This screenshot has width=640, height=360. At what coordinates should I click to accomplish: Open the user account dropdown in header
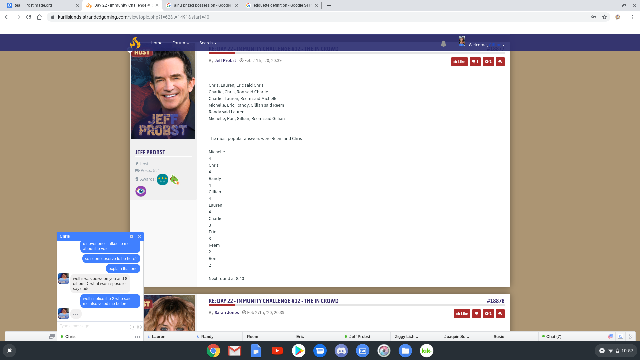[487, 44]
